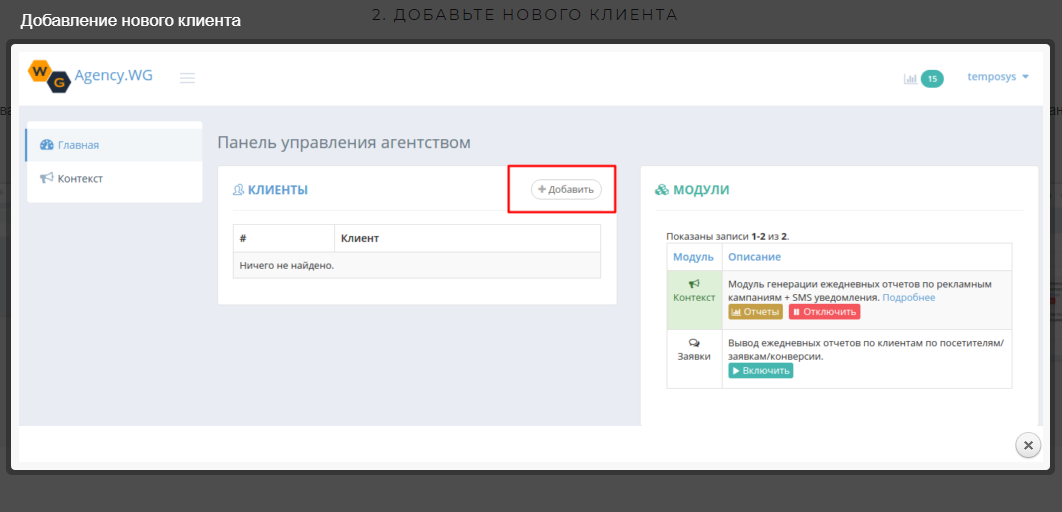The height and width of the screenshot is (512, 1062).
Task: Sort by Описание column header
Action: click(755, 257)
